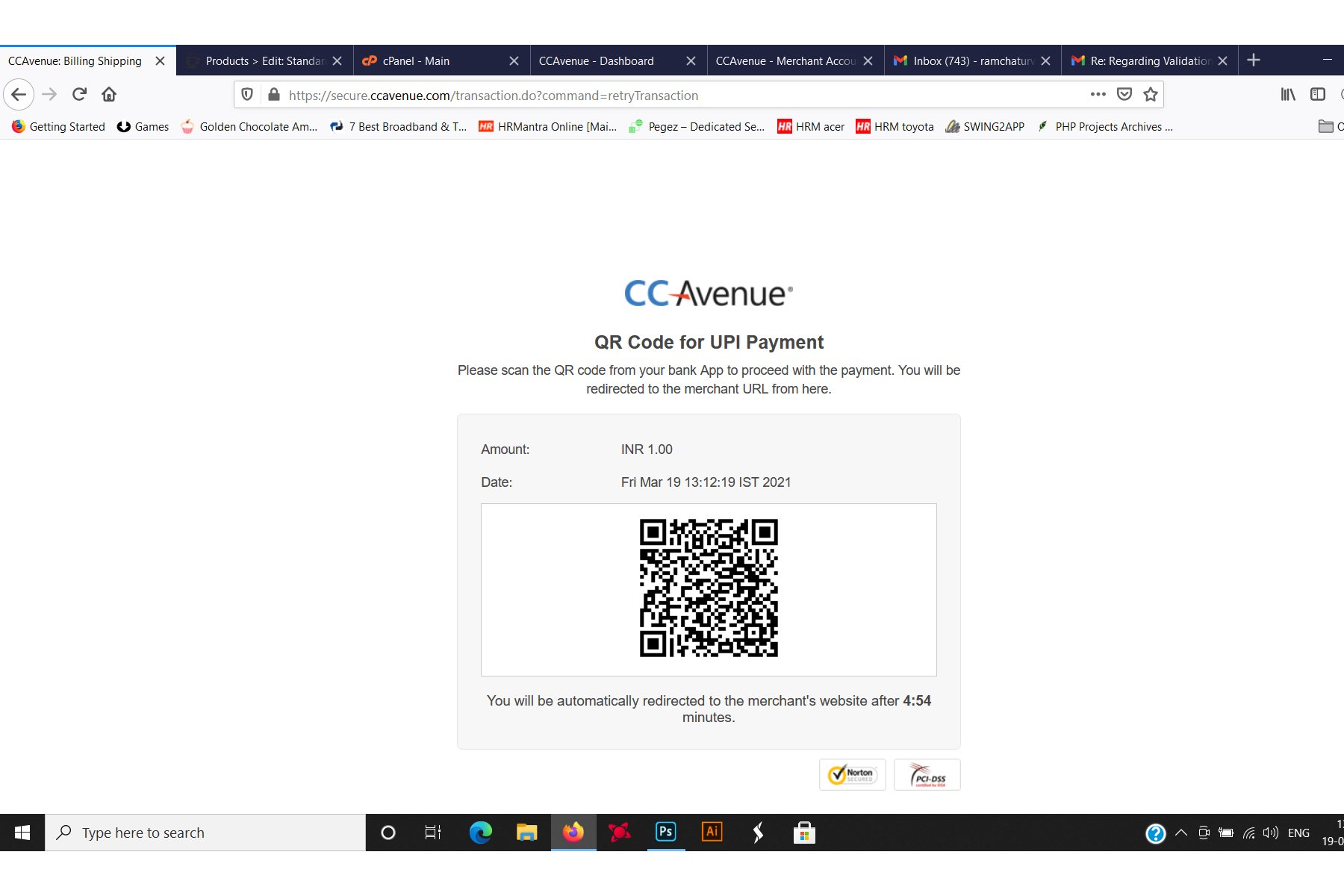Click the taskbar search box
This screenshot has width=1344, height=896.
tap(205, 833)
